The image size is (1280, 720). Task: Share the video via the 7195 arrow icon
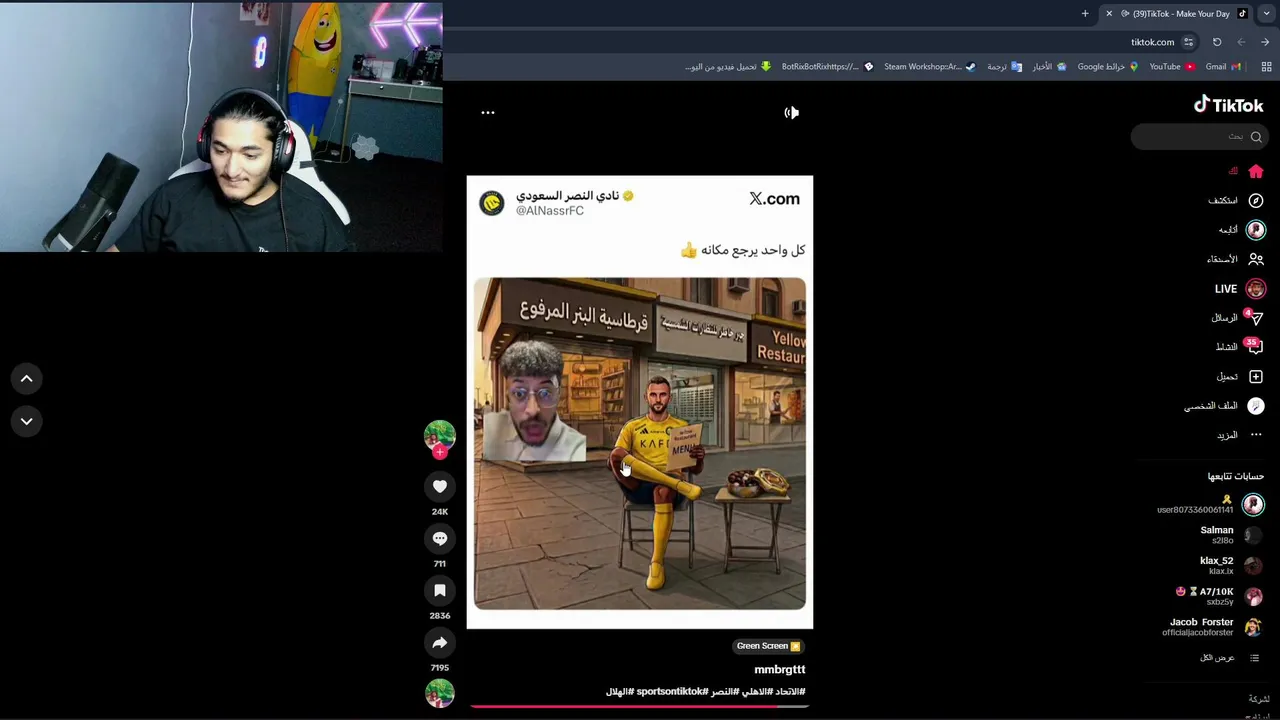tap(440, 642)
